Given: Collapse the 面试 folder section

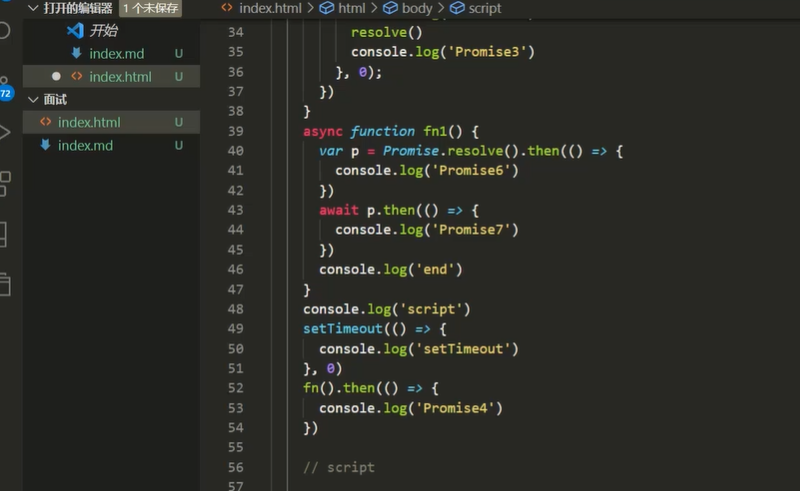Looking at the screenshot, I should tap(33, 100).
